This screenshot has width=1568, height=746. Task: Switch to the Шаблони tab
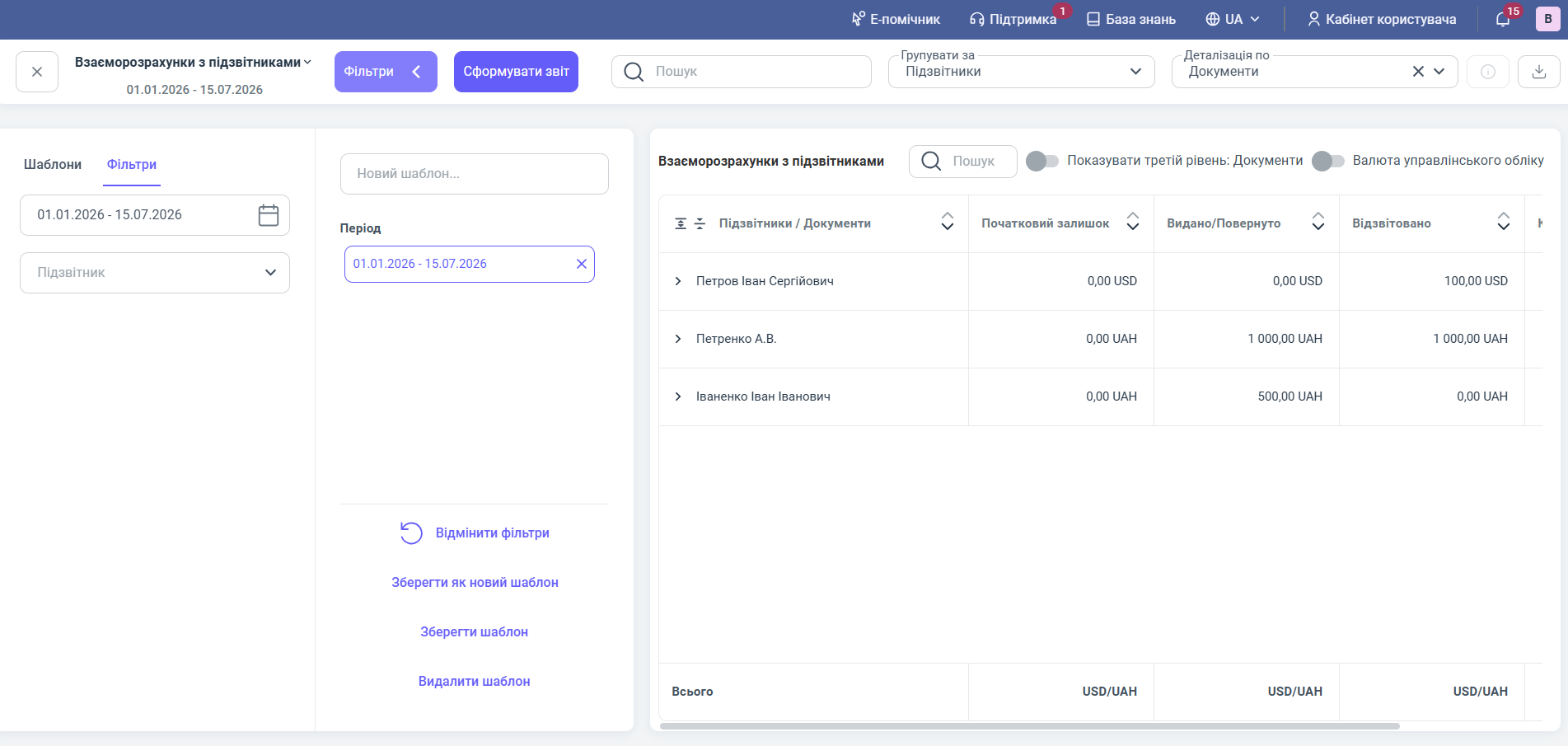(x=53, y=165)
